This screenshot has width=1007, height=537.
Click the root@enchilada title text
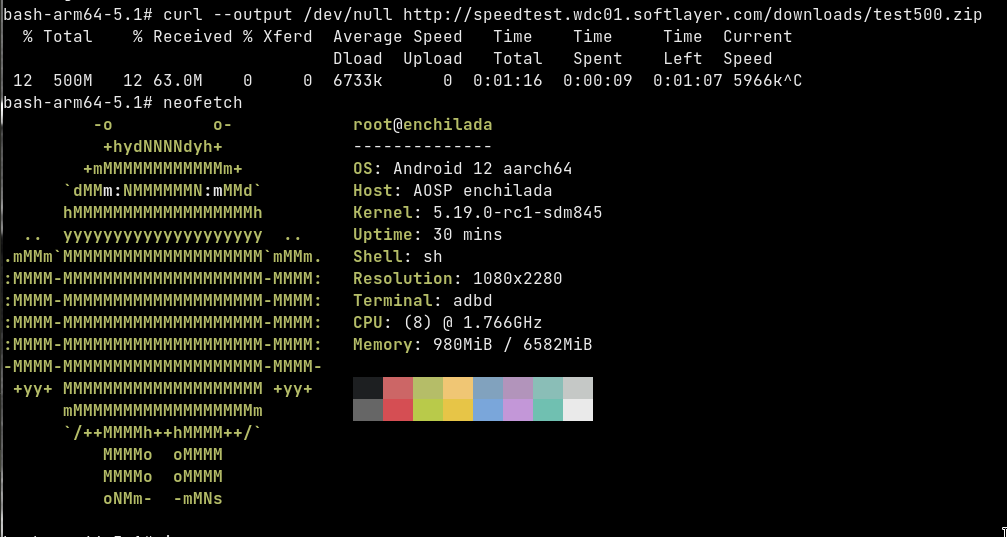pyautogui.click(x=423, y=125)
